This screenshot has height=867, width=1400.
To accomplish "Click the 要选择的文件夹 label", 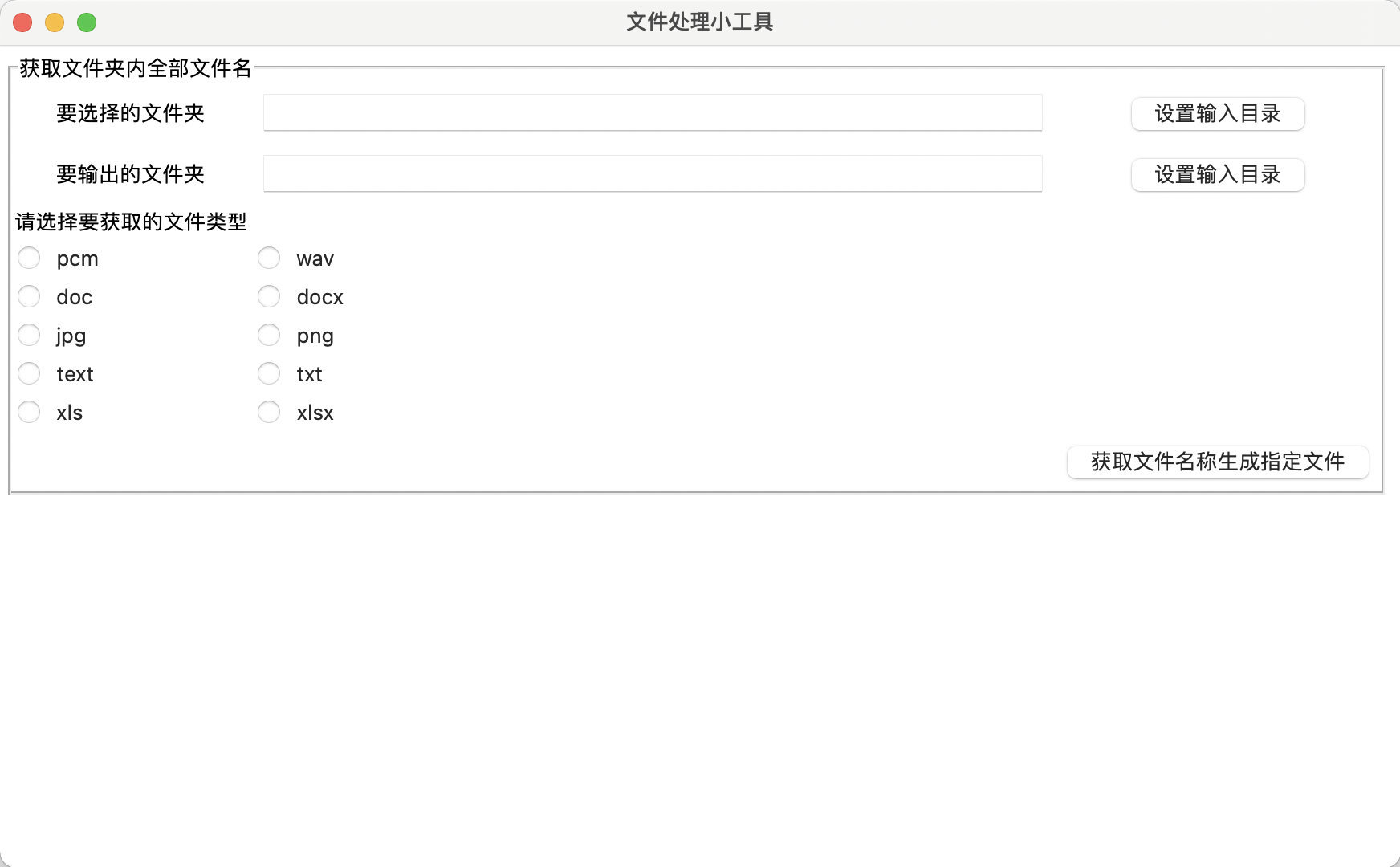I will (130, 113).
